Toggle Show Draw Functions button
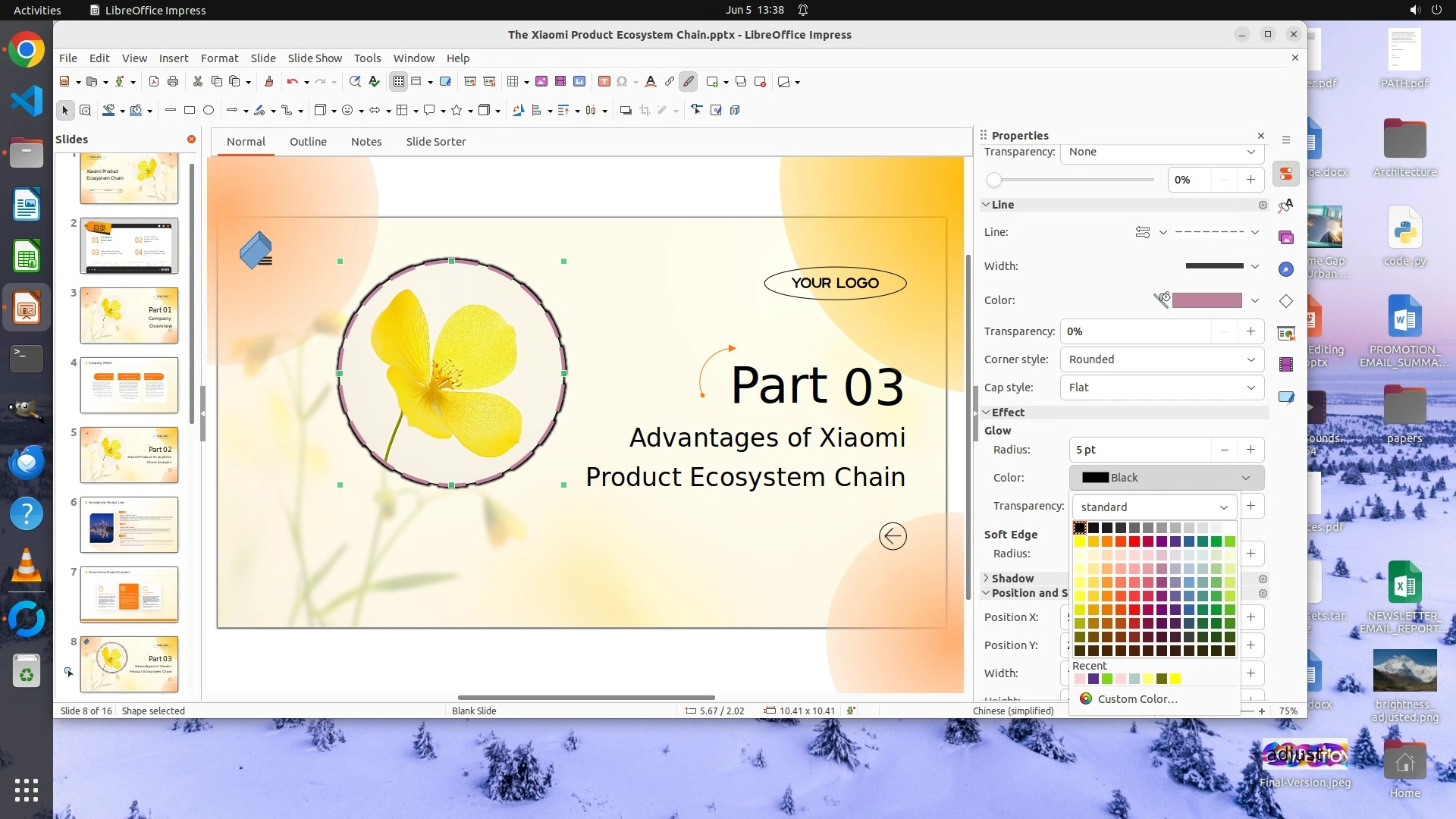 click(x=689, y=82)
